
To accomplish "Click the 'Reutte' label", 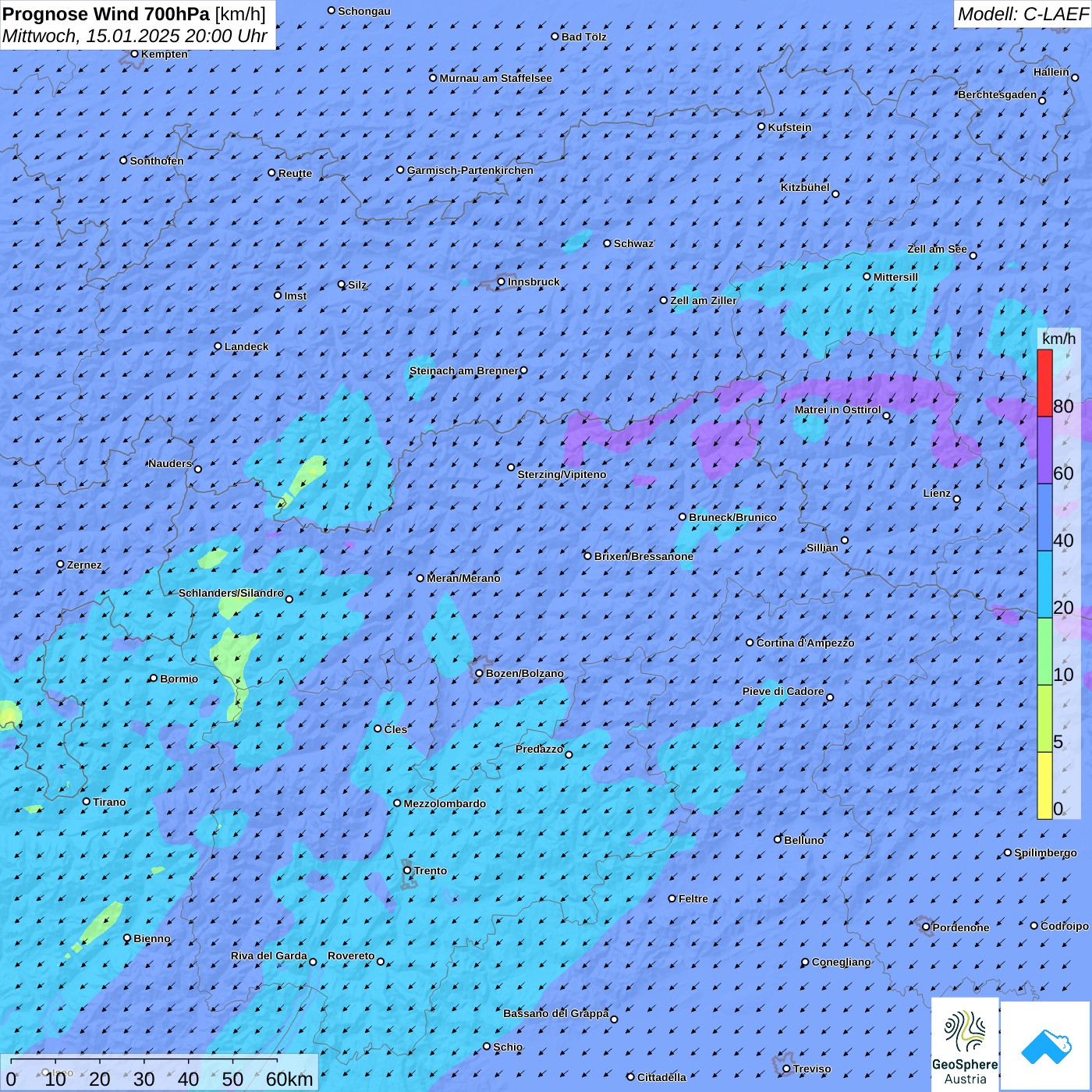I will pyautogui.click(x=295, y=173).
